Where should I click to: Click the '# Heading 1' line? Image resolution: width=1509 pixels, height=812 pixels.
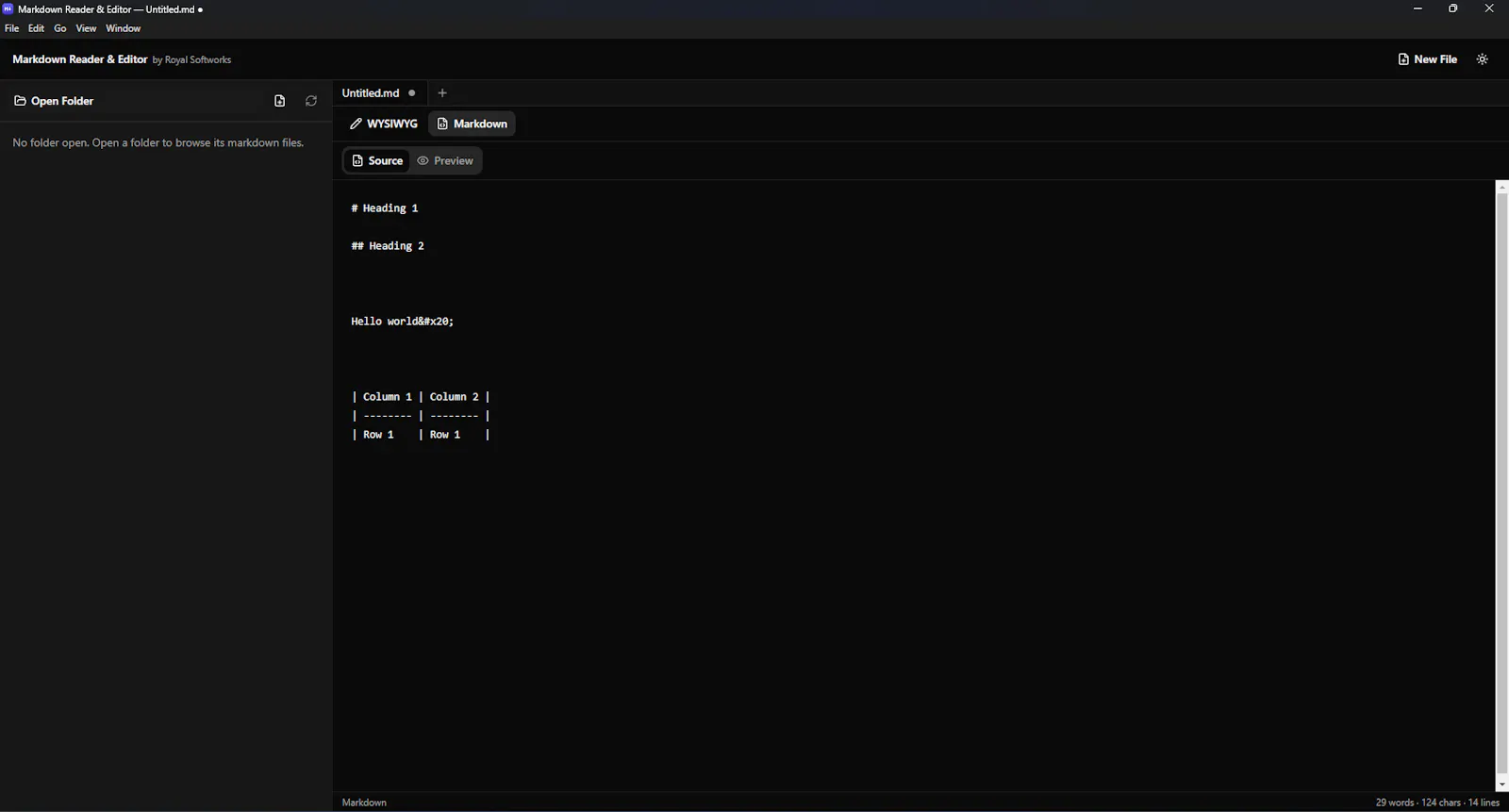(385, 208)
